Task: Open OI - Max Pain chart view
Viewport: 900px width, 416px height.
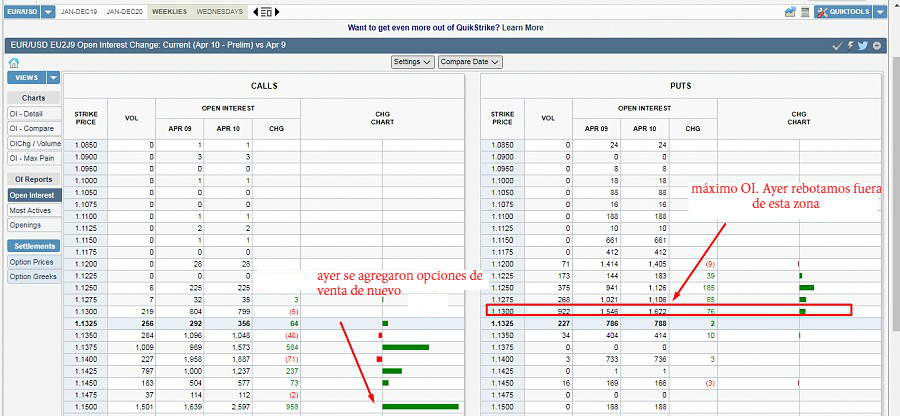Action: (x=34, y=158)
